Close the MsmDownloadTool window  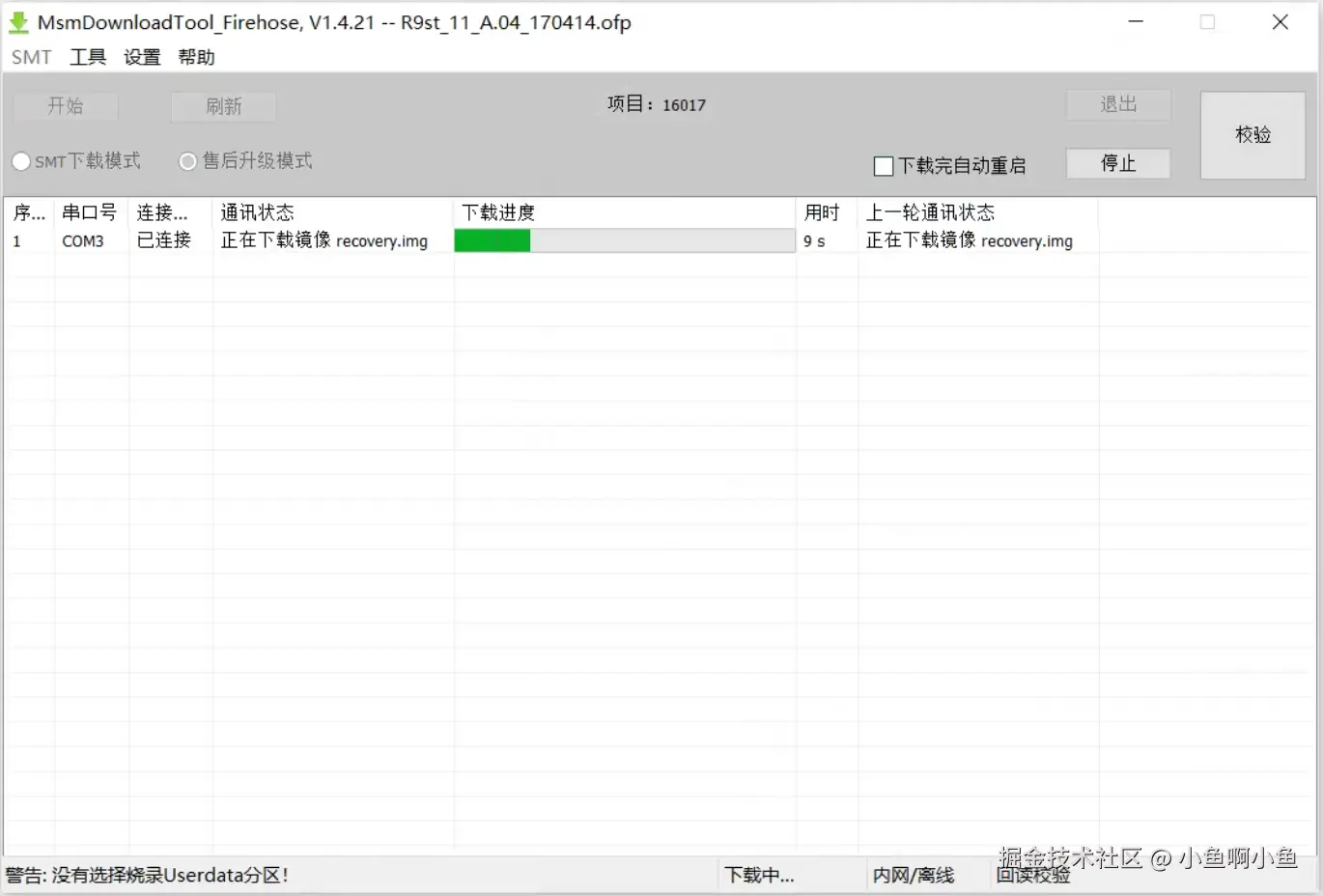click(1281, 22)
